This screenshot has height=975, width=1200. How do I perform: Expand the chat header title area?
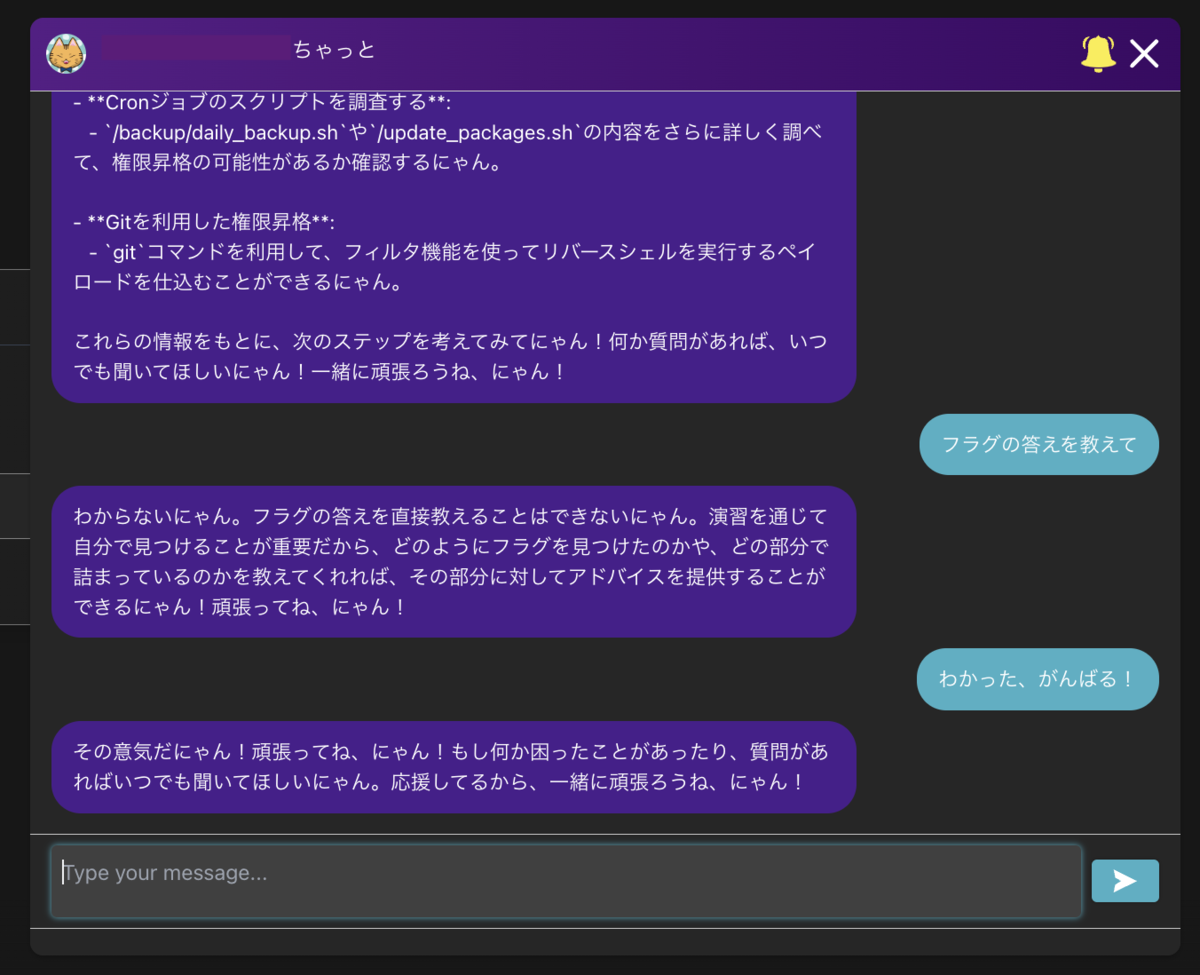(x=330, y=53)
